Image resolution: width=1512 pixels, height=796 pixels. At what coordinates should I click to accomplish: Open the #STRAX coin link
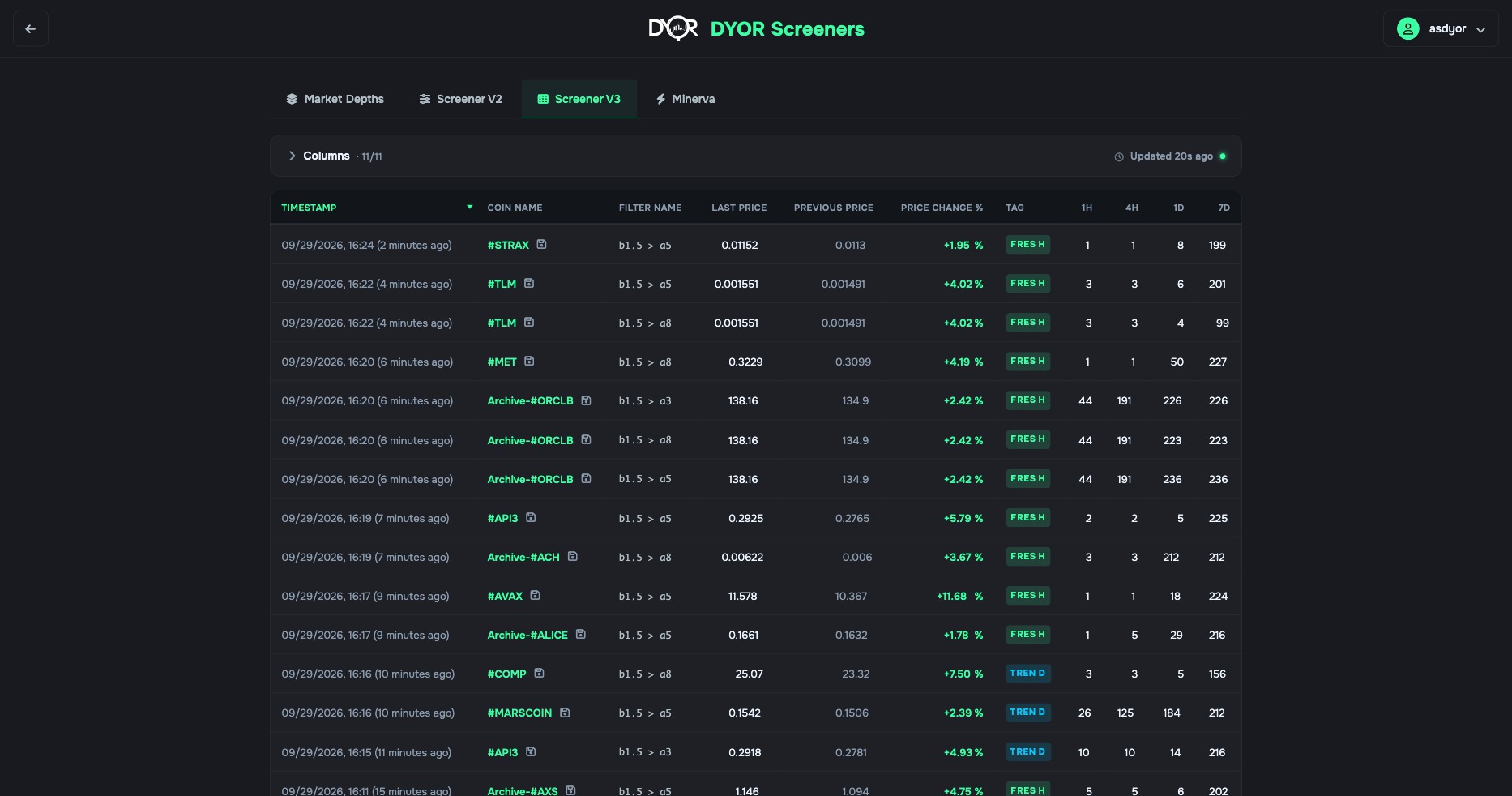(x=508, y=245)
